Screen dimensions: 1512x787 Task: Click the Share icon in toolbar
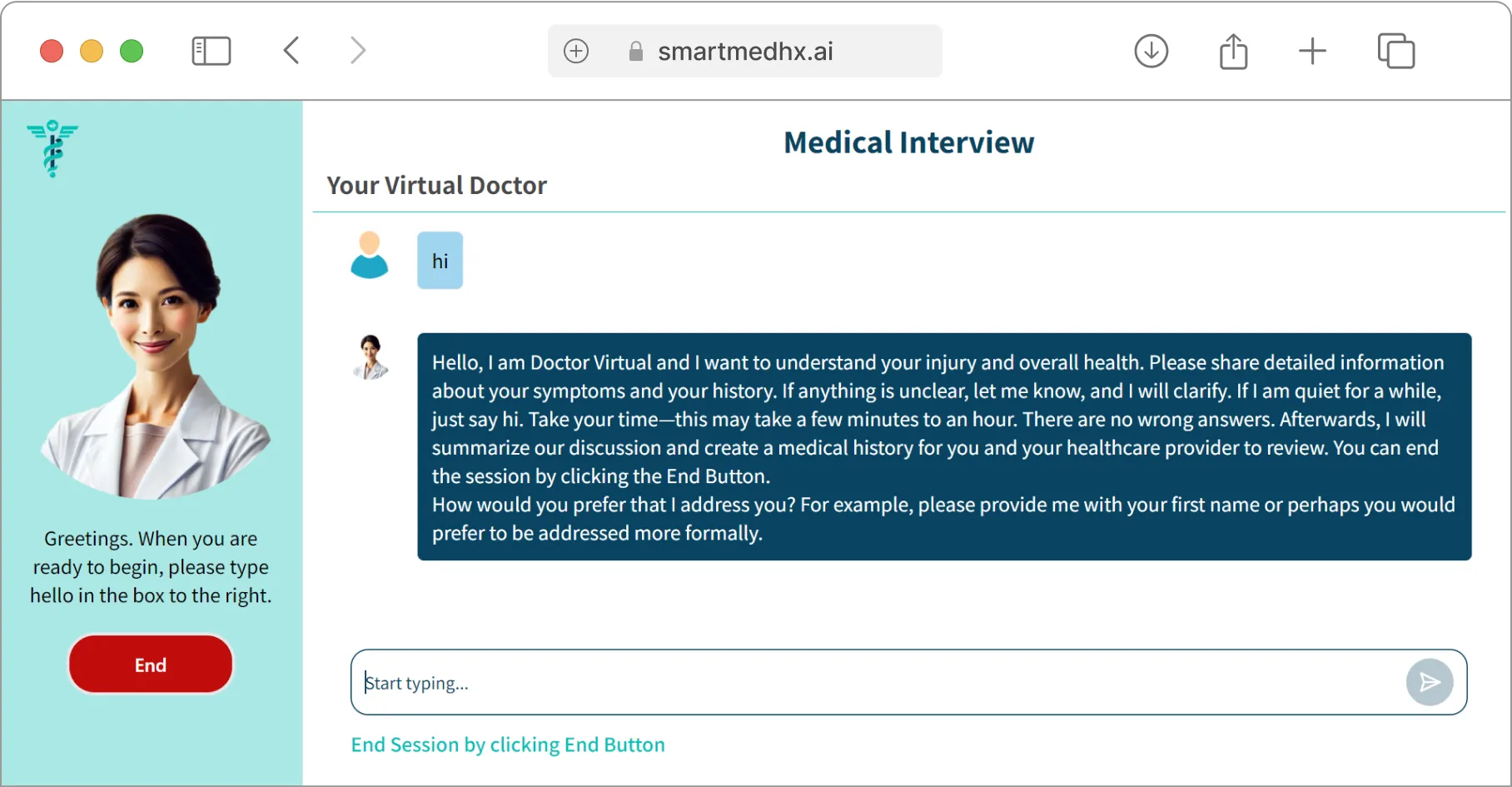[1232, 51]
